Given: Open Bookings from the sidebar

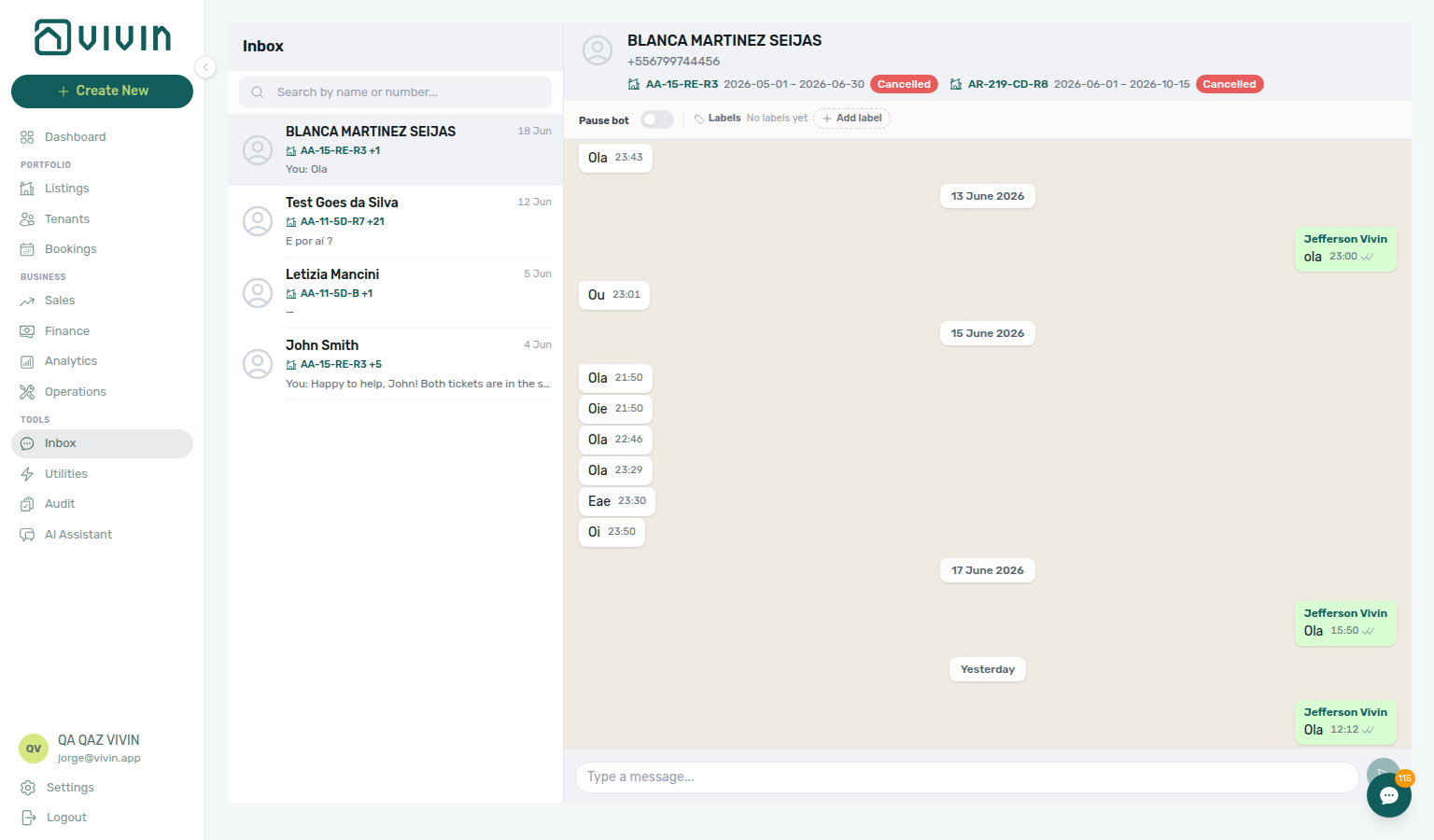Looking at the screenshot, I should [x=102, y=249].
